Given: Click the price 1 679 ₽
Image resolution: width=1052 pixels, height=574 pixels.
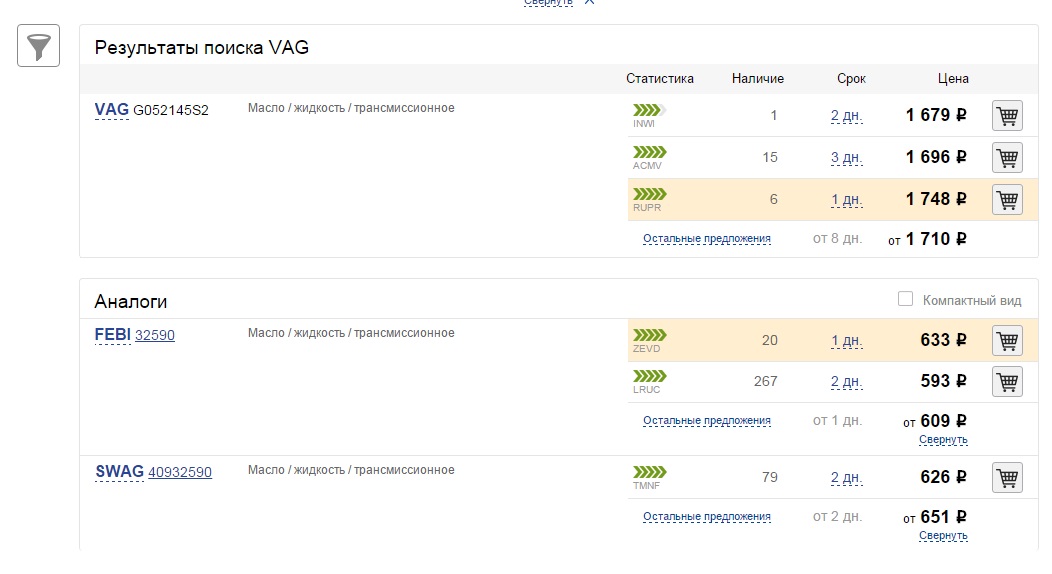Looking at the screenshot, I should coord(936,115).
